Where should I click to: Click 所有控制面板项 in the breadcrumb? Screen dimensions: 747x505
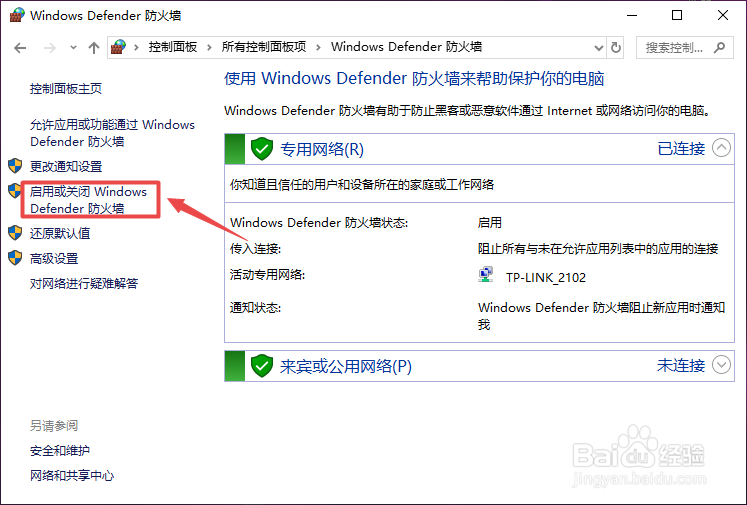pyautogui.click(x=263, y=47)
